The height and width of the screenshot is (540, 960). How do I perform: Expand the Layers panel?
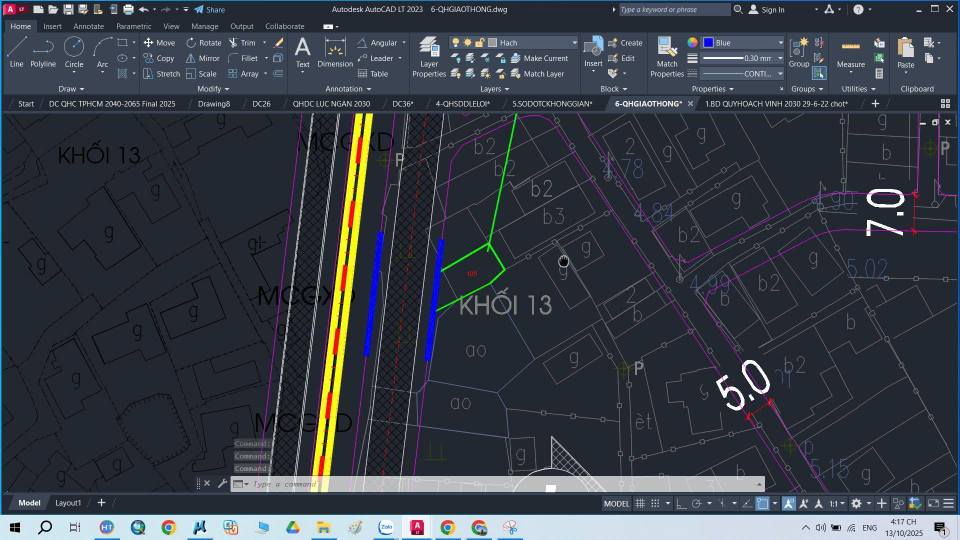pyautogui.click(x=495, y=89)
